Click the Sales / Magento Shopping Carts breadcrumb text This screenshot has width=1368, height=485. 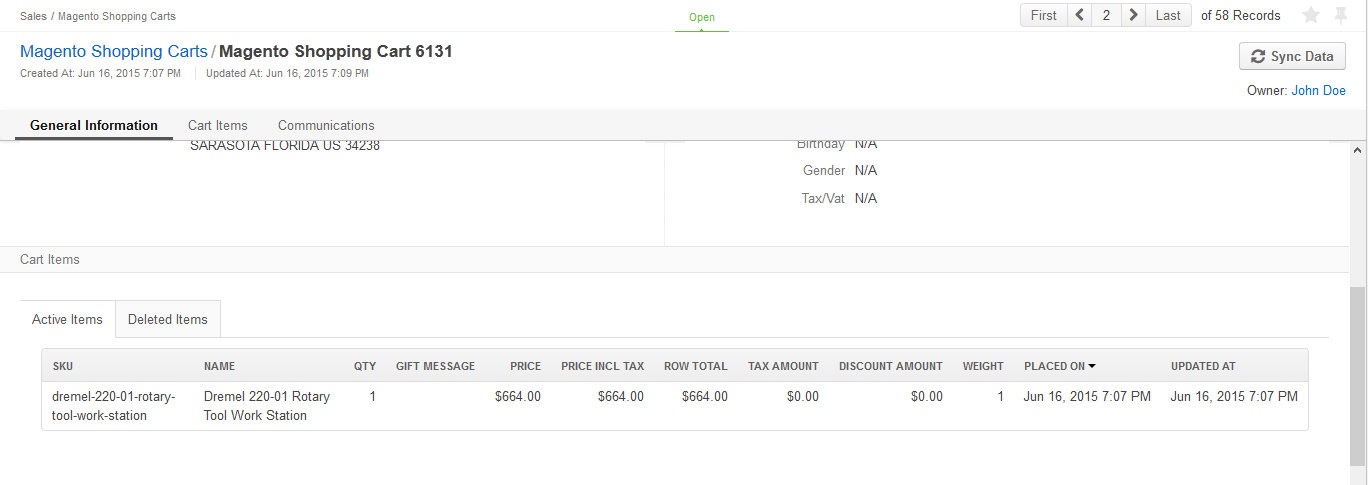pos(98,16)
